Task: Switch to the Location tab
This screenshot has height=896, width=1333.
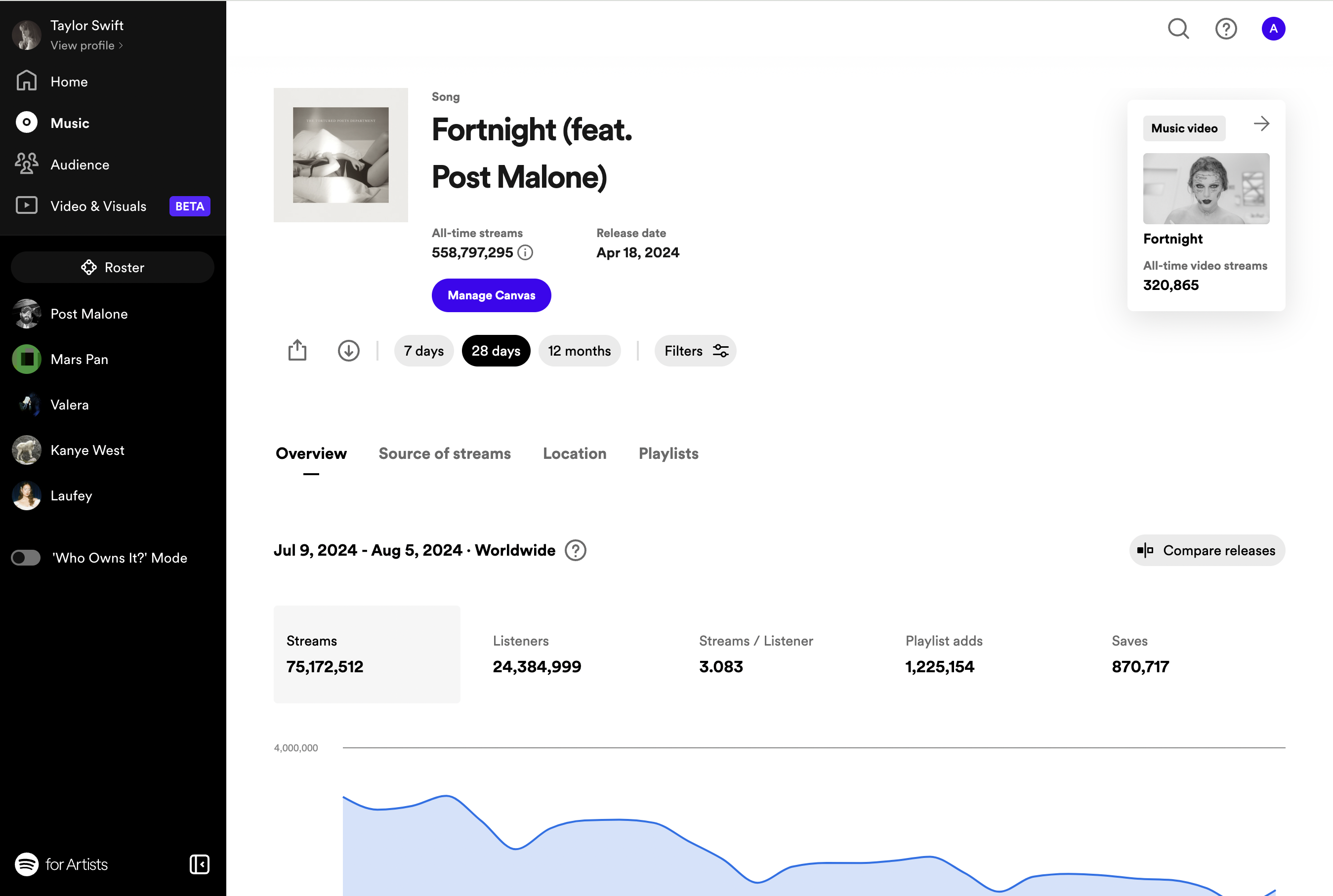Action: pyautogui.click(x=575, y=454)
